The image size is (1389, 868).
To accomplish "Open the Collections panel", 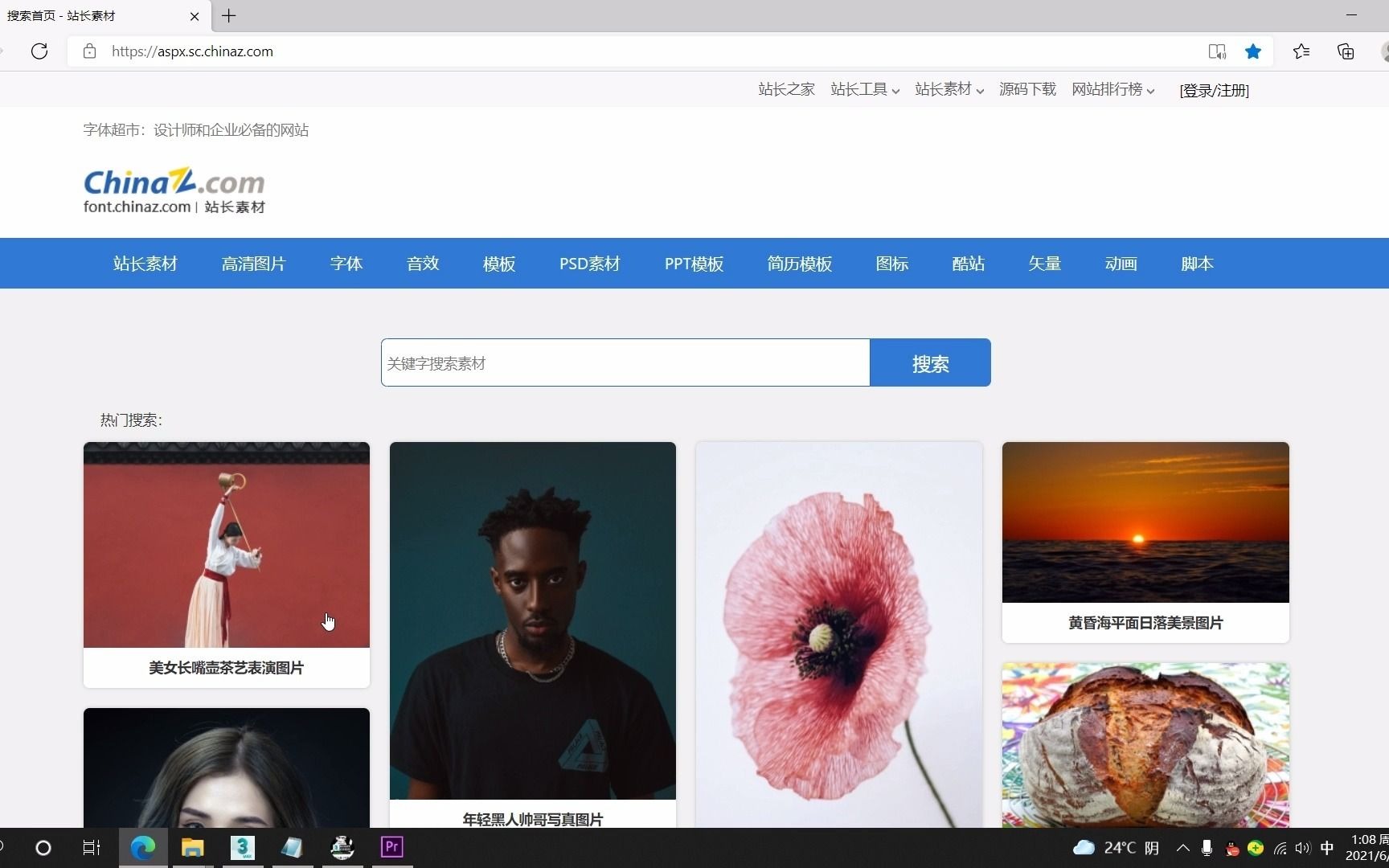I will [x=1345, y=51].
